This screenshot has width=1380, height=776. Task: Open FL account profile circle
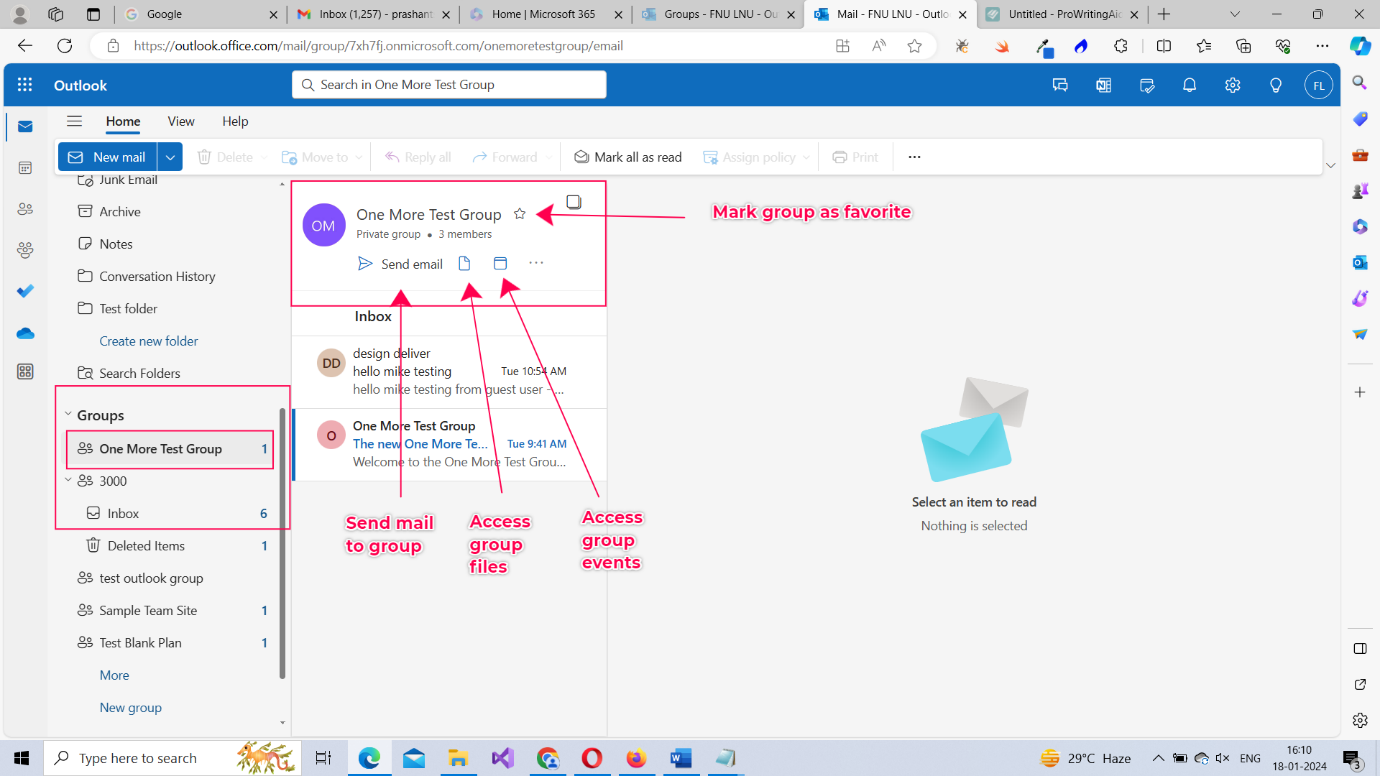(1319, 85)
